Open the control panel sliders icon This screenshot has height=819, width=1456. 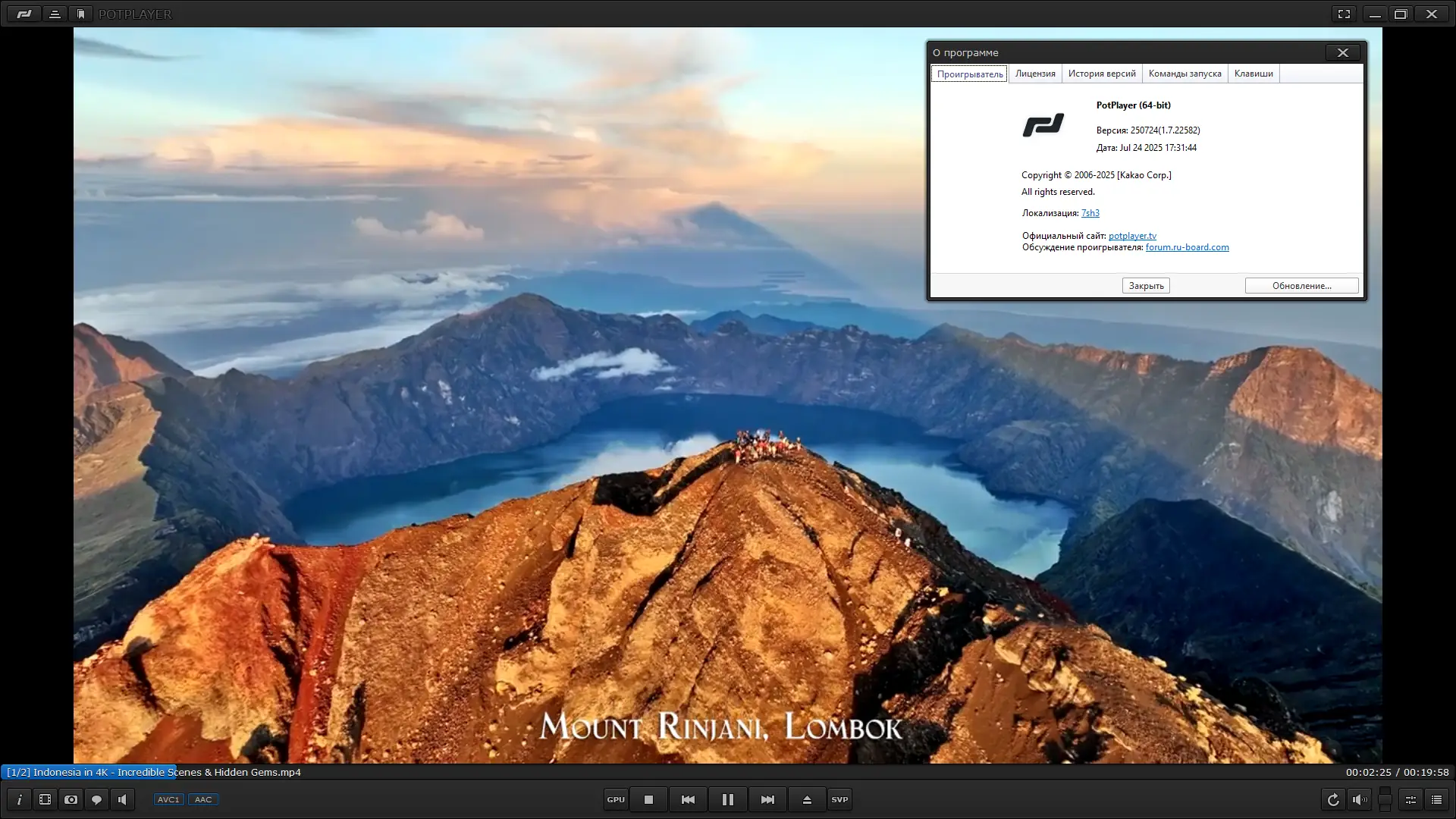[1410, 799]
